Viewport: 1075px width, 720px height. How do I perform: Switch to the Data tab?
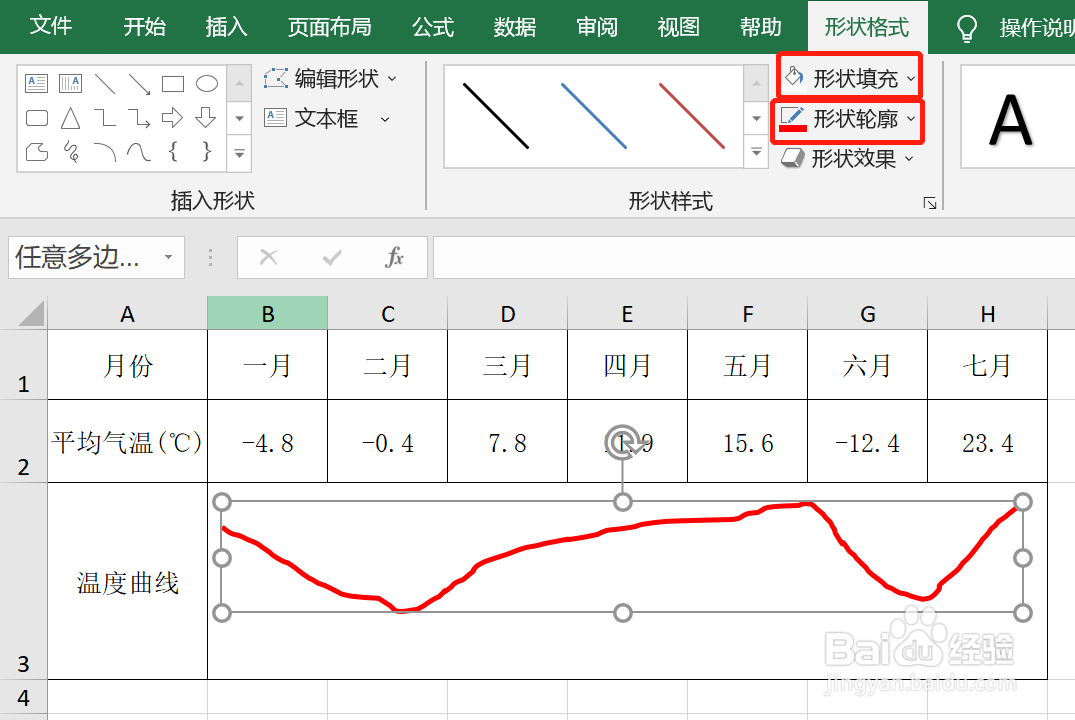(515, 27)
